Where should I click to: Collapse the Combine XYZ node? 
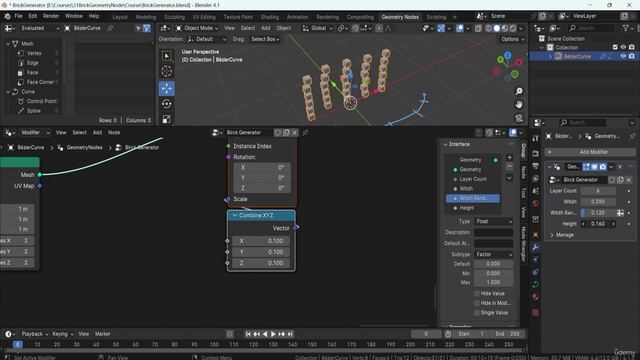pyautogui.click(x=235, y=216)
